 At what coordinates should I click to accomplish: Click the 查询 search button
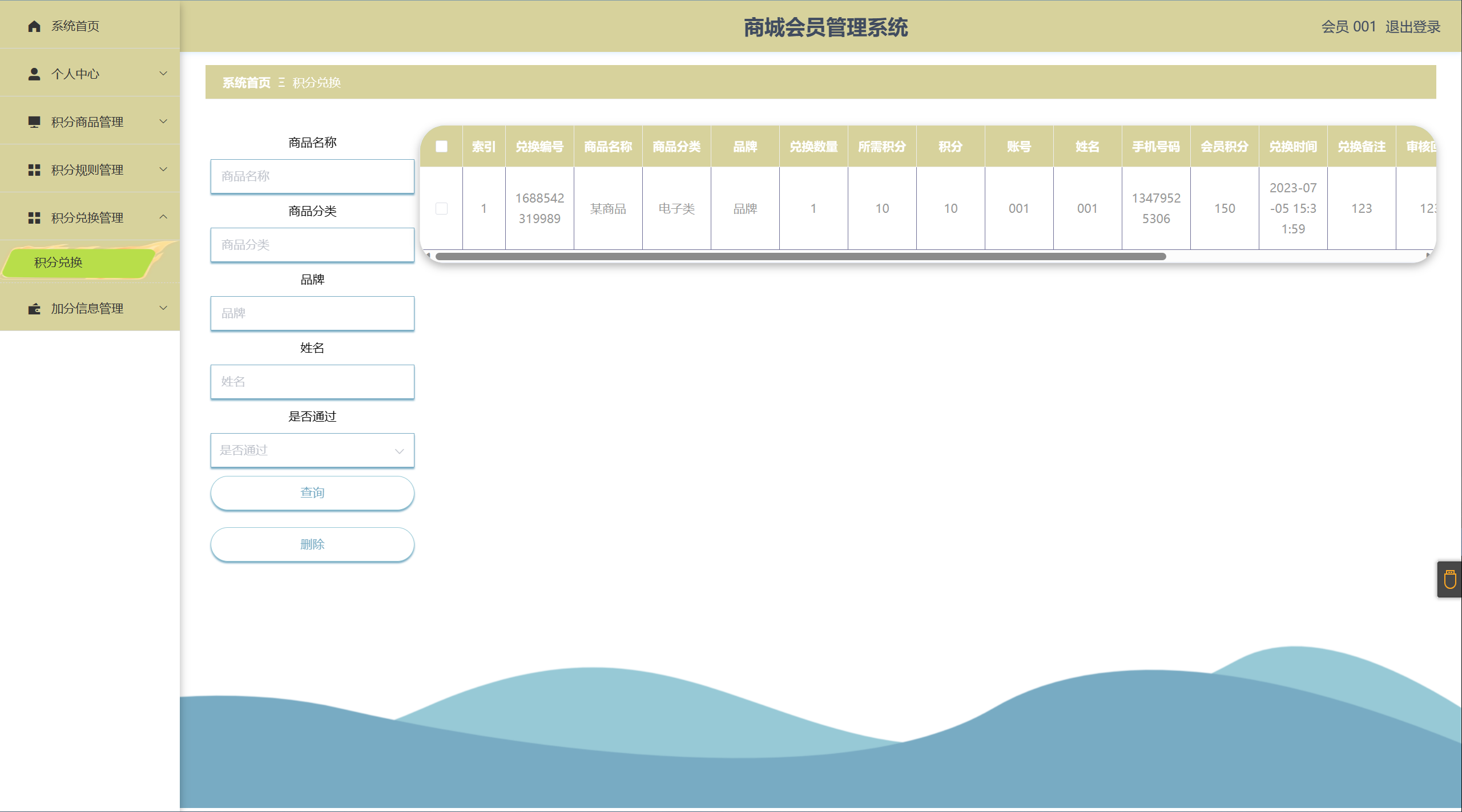coord(312,492)
